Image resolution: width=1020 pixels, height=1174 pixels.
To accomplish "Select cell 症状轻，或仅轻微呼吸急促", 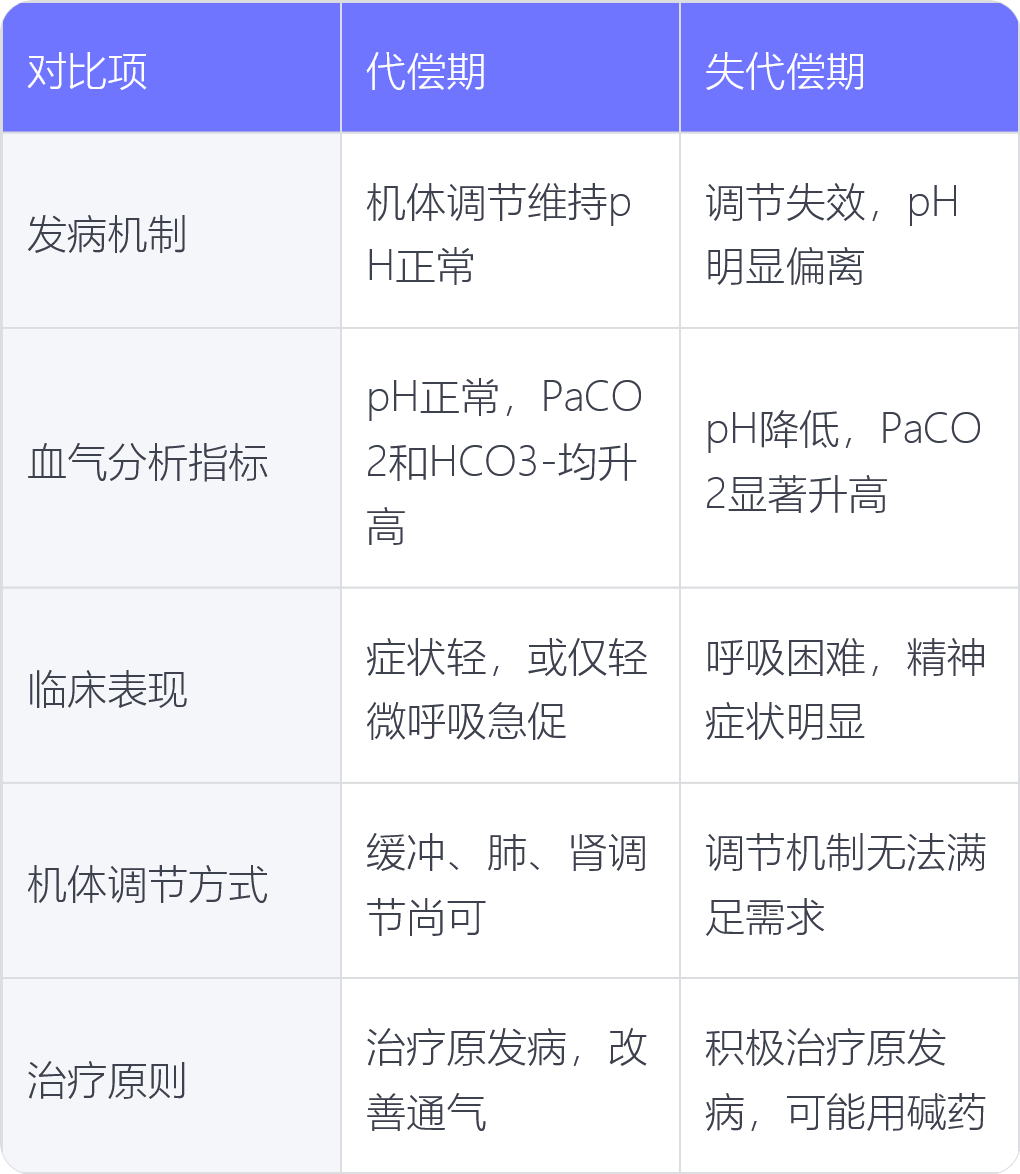I will tap(510, 686).
